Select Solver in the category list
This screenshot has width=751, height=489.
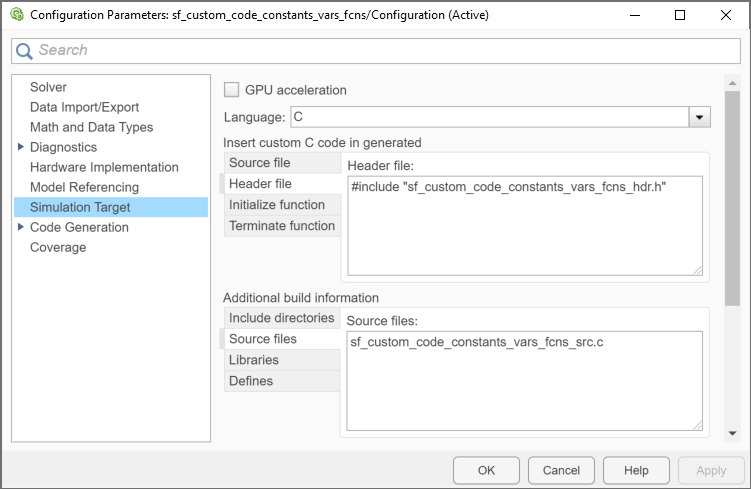tap(48, 87)
